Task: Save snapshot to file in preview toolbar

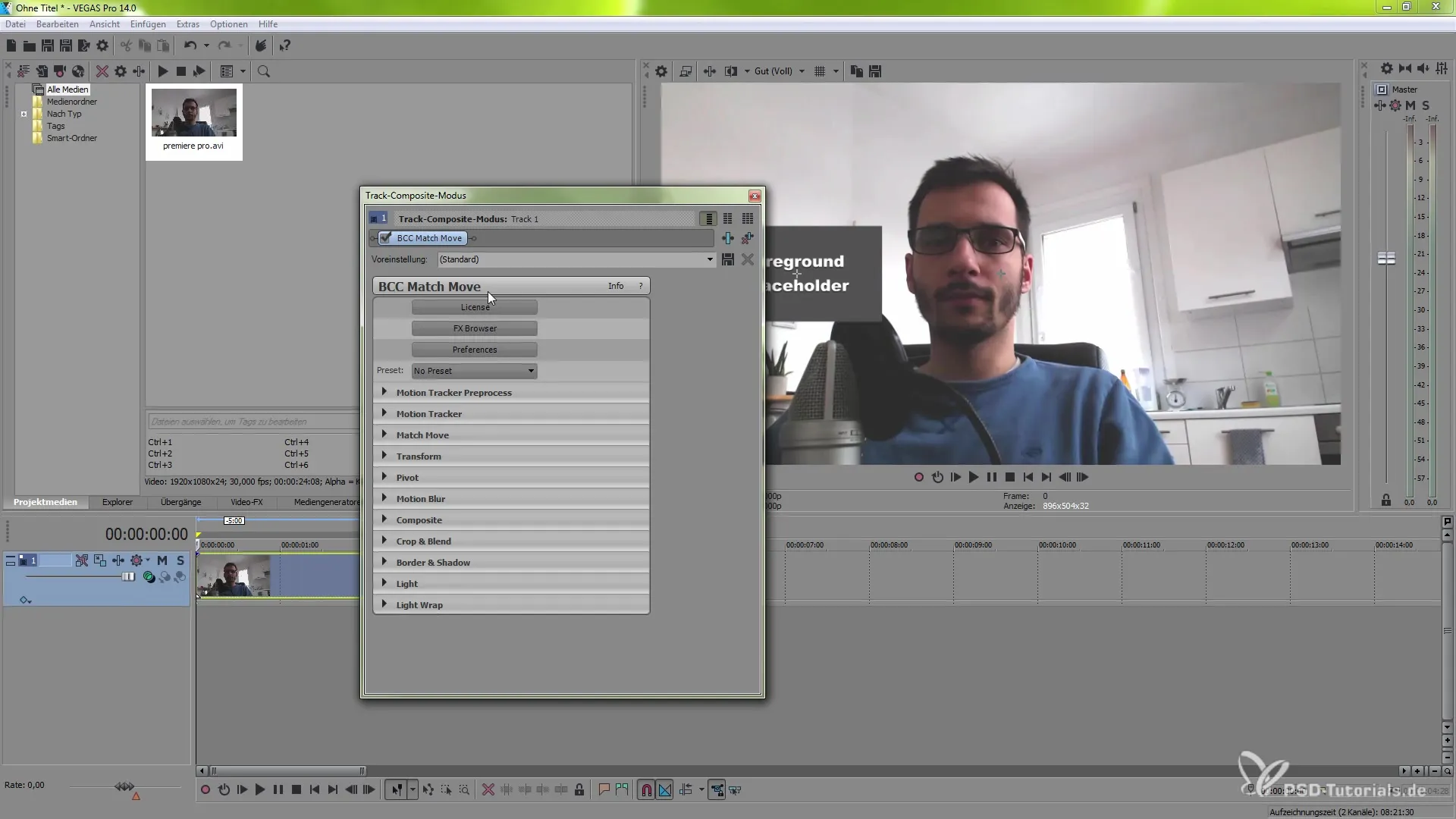Action: [875, 71]
